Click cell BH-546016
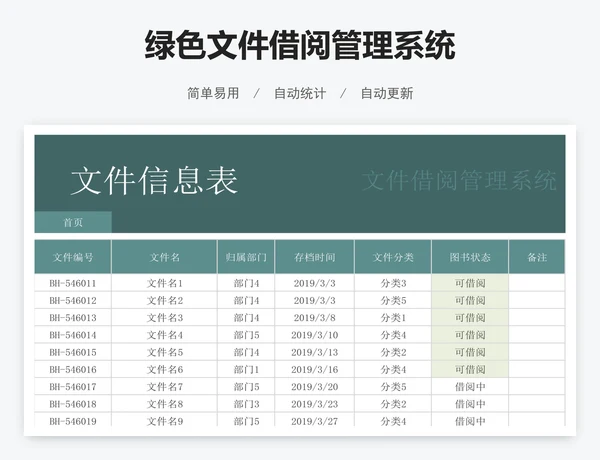The height and width of the screenshot is (460, 600). coord(73,369)
